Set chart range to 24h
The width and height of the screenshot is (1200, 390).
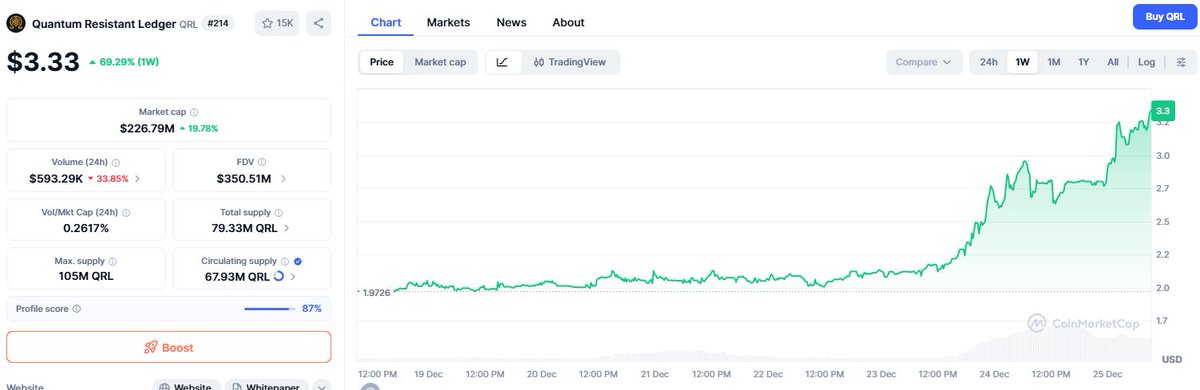(x=988, y=62)
